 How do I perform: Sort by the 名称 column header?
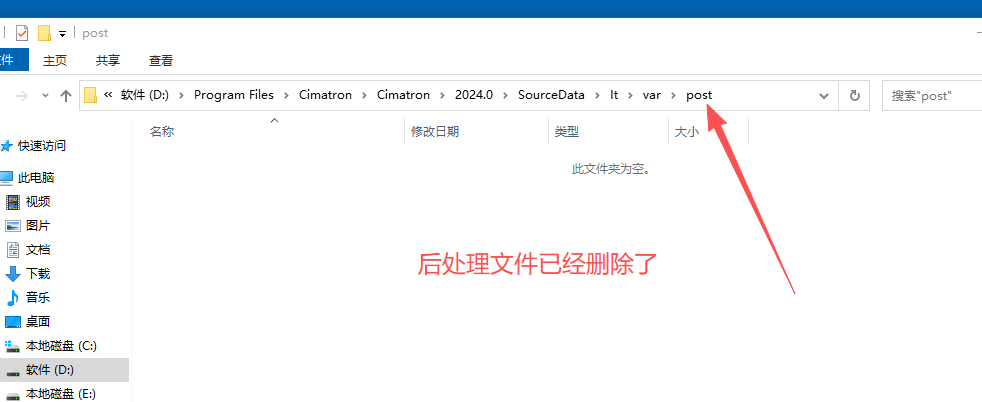[x=162, y=131]
